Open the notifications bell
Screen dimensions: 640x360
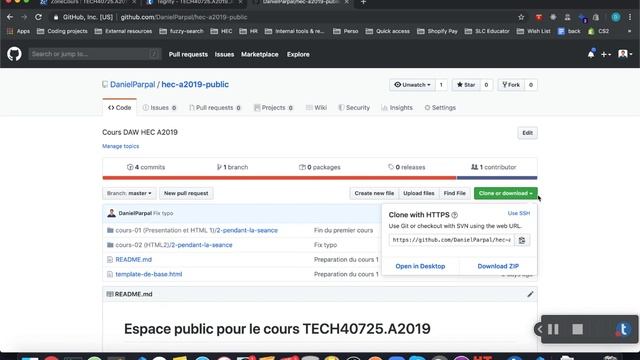click(x=591, y=54)
